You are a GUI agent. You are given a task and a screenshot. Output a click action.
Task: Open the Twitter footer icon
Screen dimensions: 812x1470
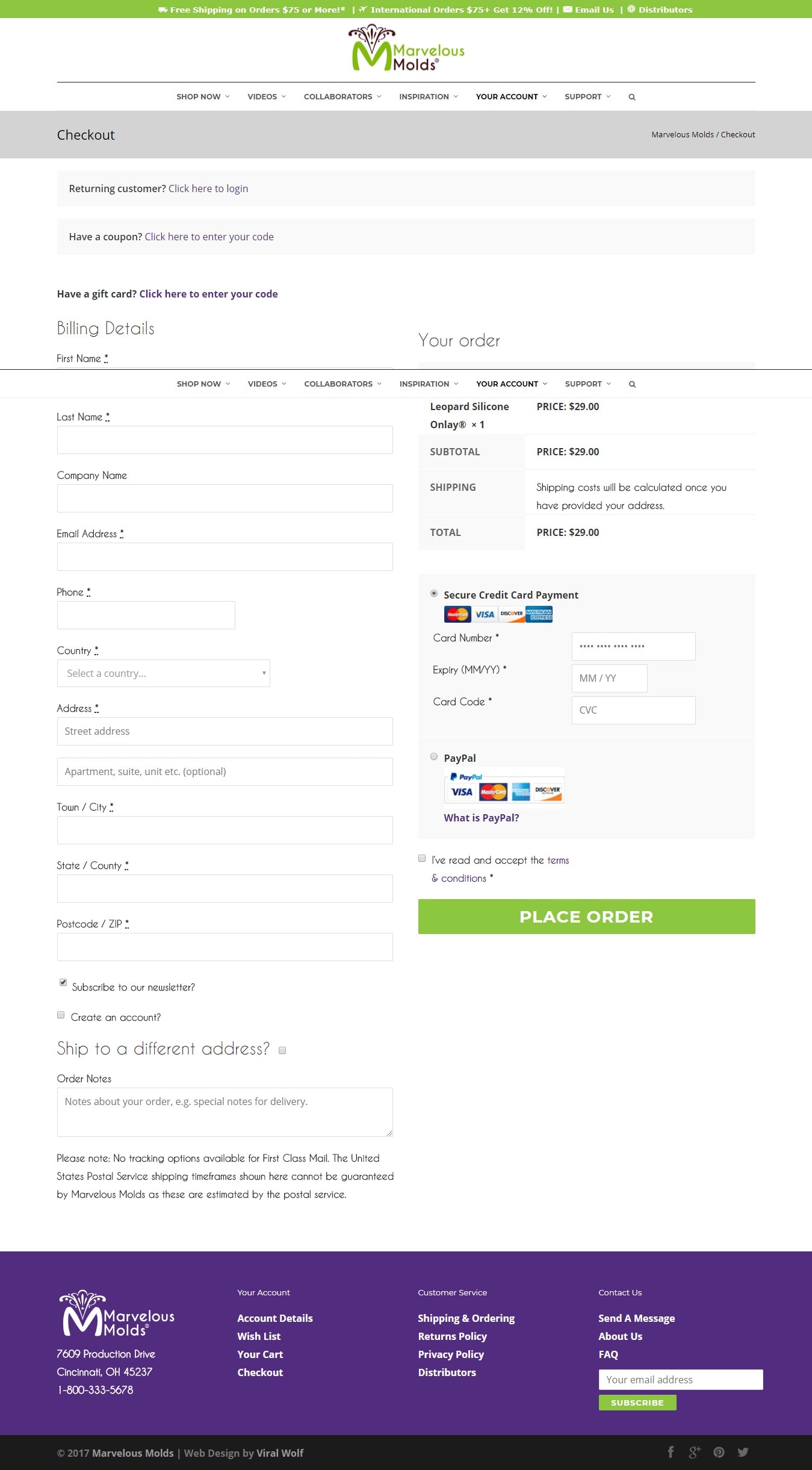click(743, 1452)
